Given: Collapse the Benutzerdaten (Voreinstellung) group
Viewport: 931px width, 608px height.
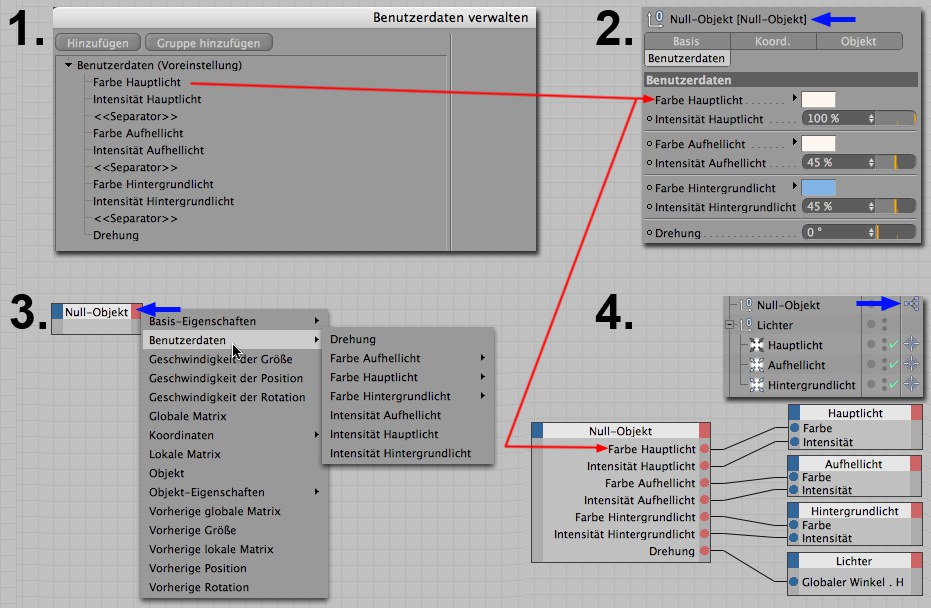Looking at the screenshot, I should coord(68,65).
